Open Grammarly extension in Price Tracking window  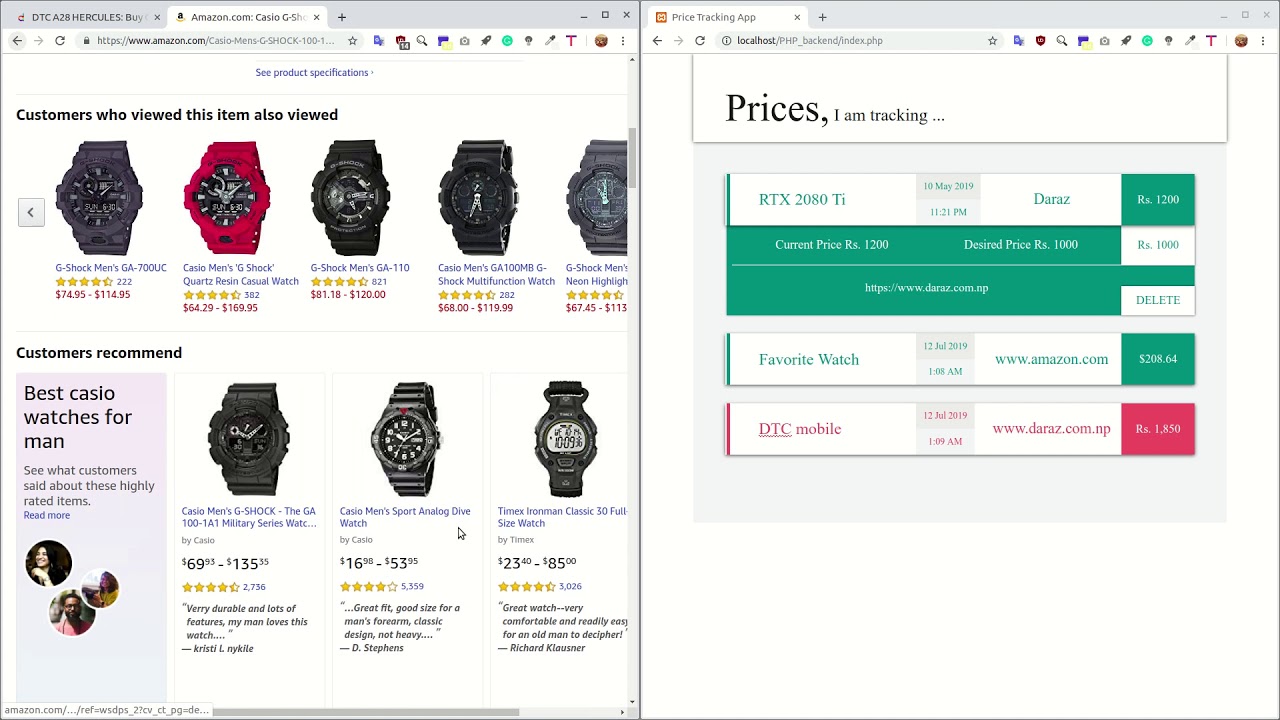coord(1147,41)
